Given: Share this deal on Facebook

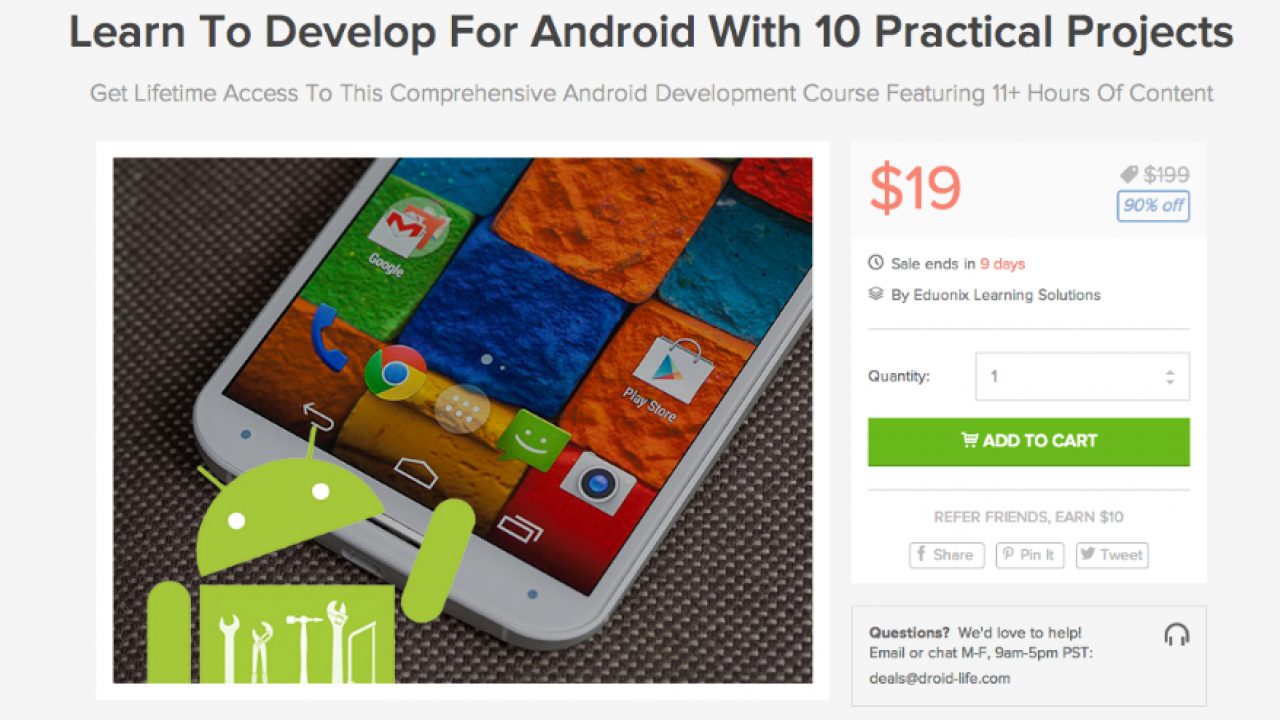Looking at the screenshot, I should point(947,555).
